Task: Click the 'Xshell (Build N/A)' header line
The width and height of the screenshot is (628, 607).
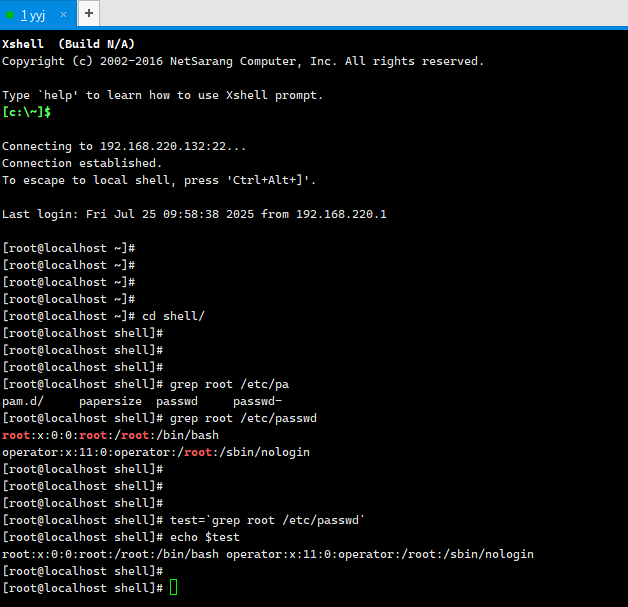Action: 68,44
